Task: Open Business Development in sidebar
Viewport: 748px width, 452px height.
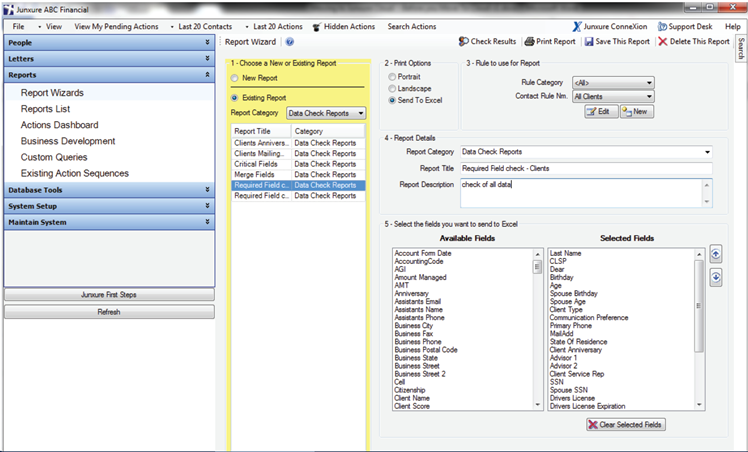Action: pos(68,141)
